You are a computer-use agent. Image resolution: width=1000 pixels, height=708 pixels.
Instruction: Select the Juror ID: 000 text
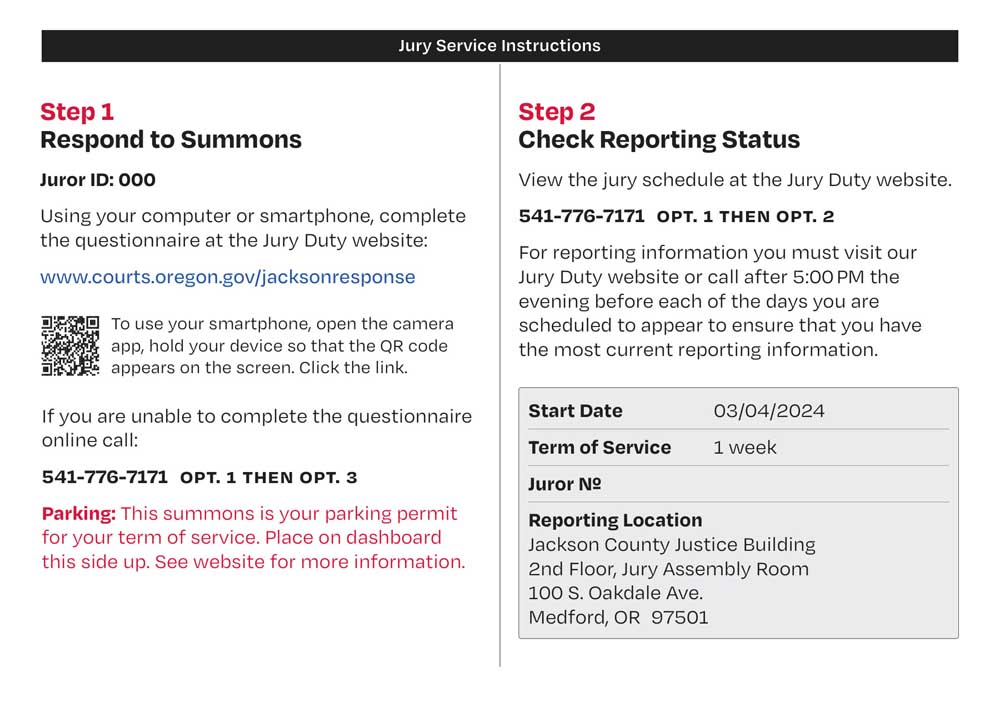point(98,180)
